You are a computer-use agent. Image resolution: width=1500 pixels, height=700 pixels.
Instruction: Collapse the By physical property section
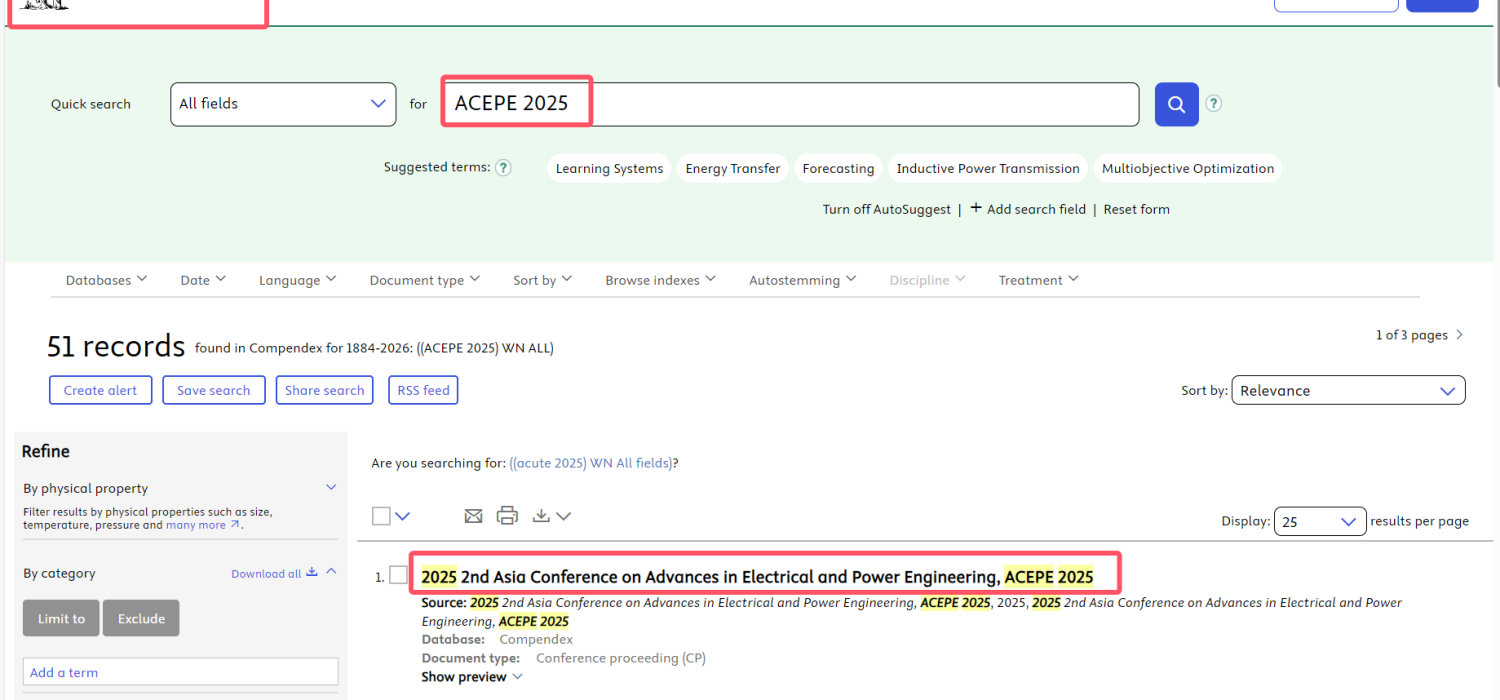tap(331, 487)
